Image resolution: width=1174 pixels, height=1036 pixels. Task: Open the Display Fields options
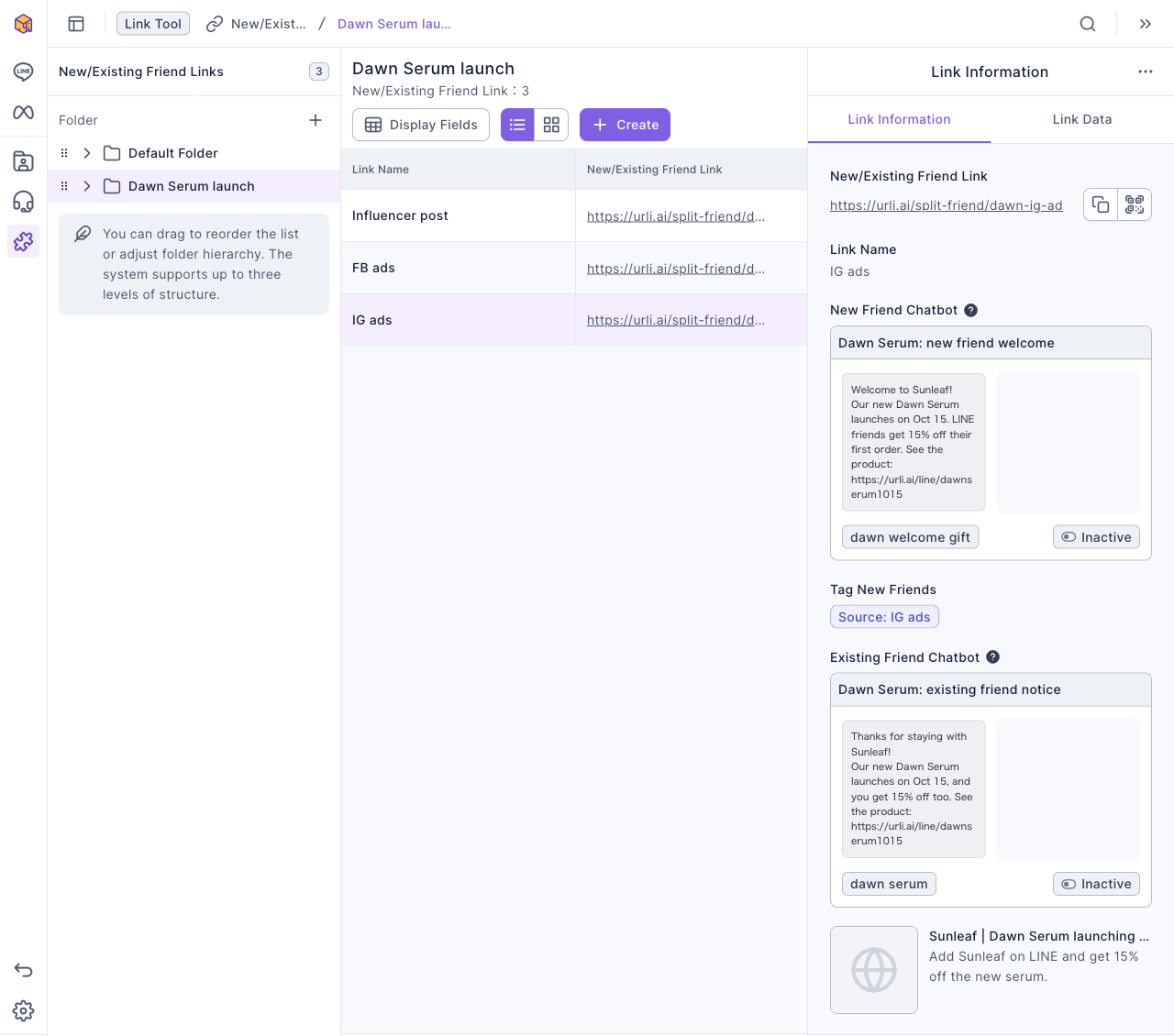(x=421, y=125)
